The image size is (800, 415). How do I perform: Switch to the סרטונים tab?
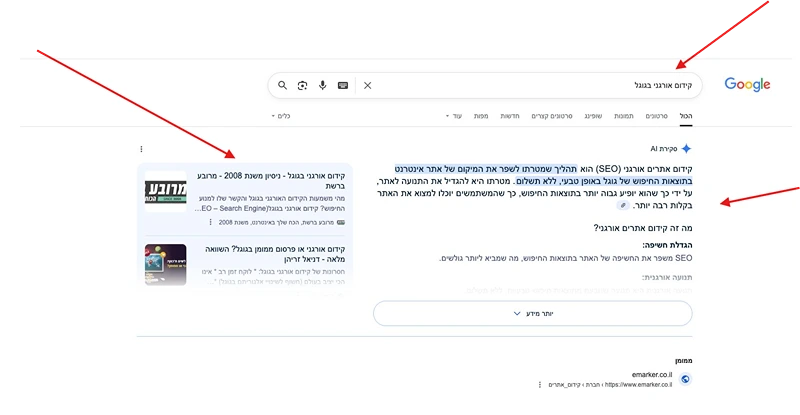[x=657, y=116]
